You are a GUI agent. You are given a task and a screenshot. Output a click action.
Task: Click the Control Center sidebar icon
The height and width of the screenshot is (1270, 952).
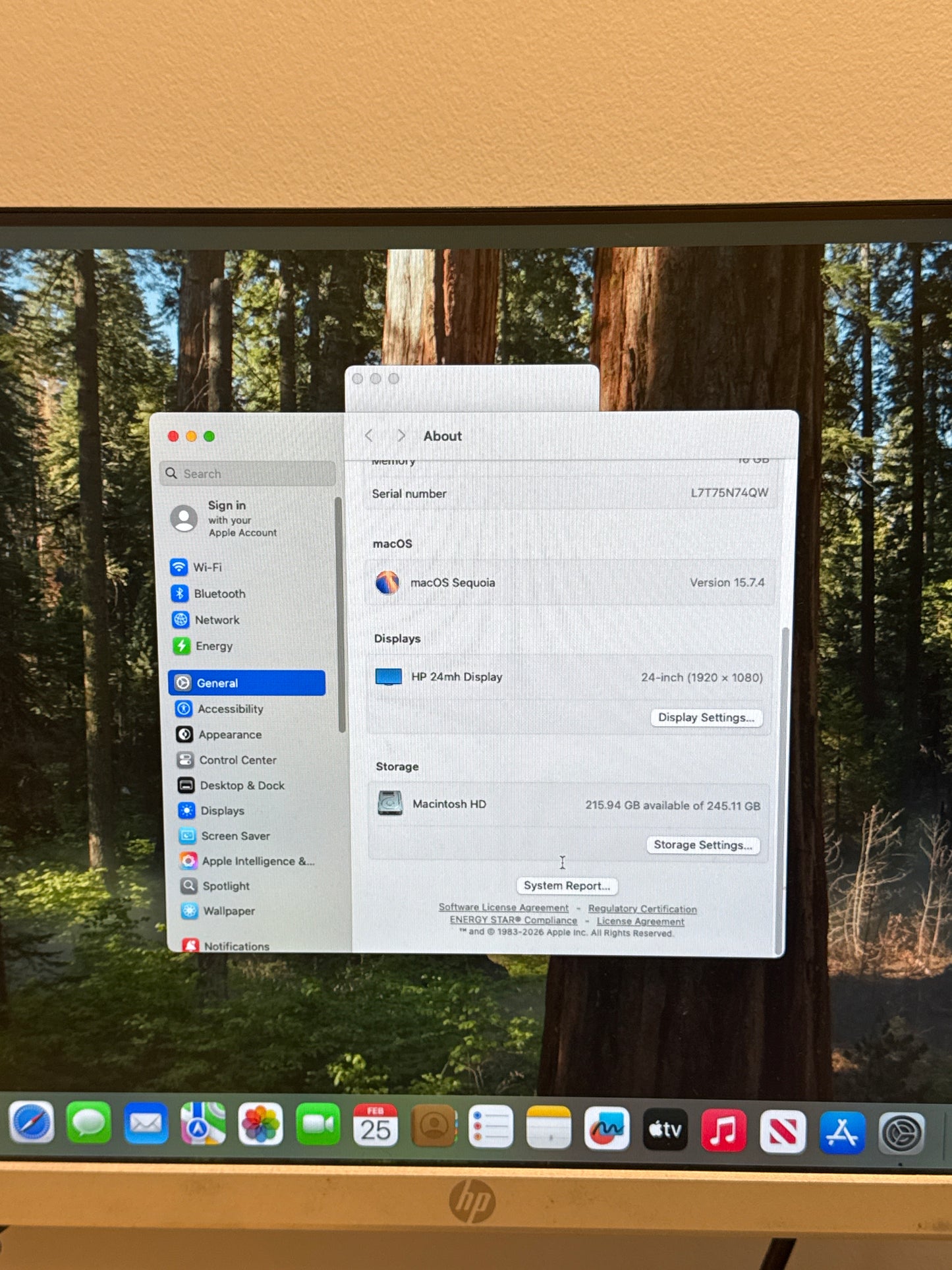(x=185, y=760)
